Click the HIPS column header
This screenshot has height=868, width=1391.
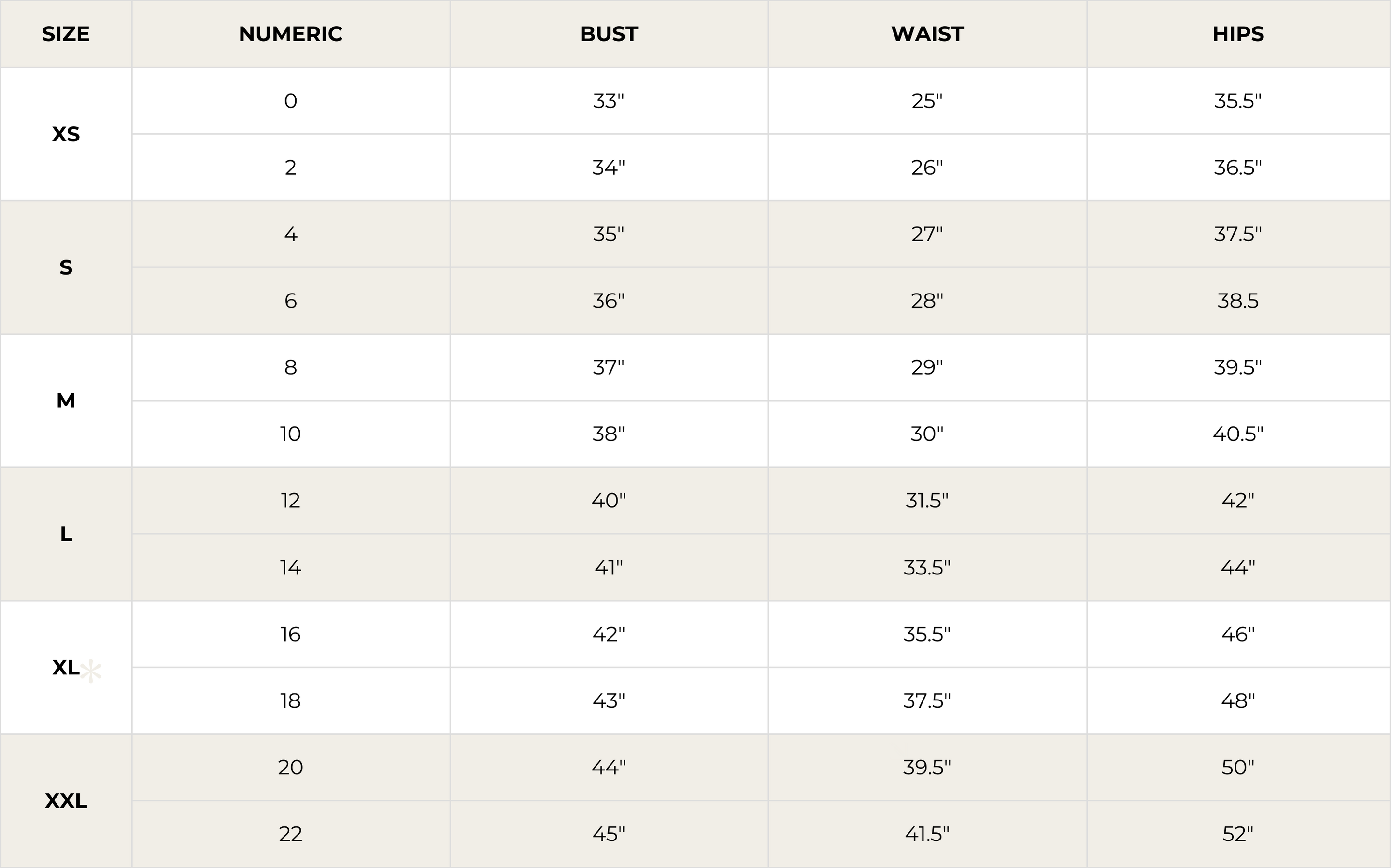[1238, 34]
